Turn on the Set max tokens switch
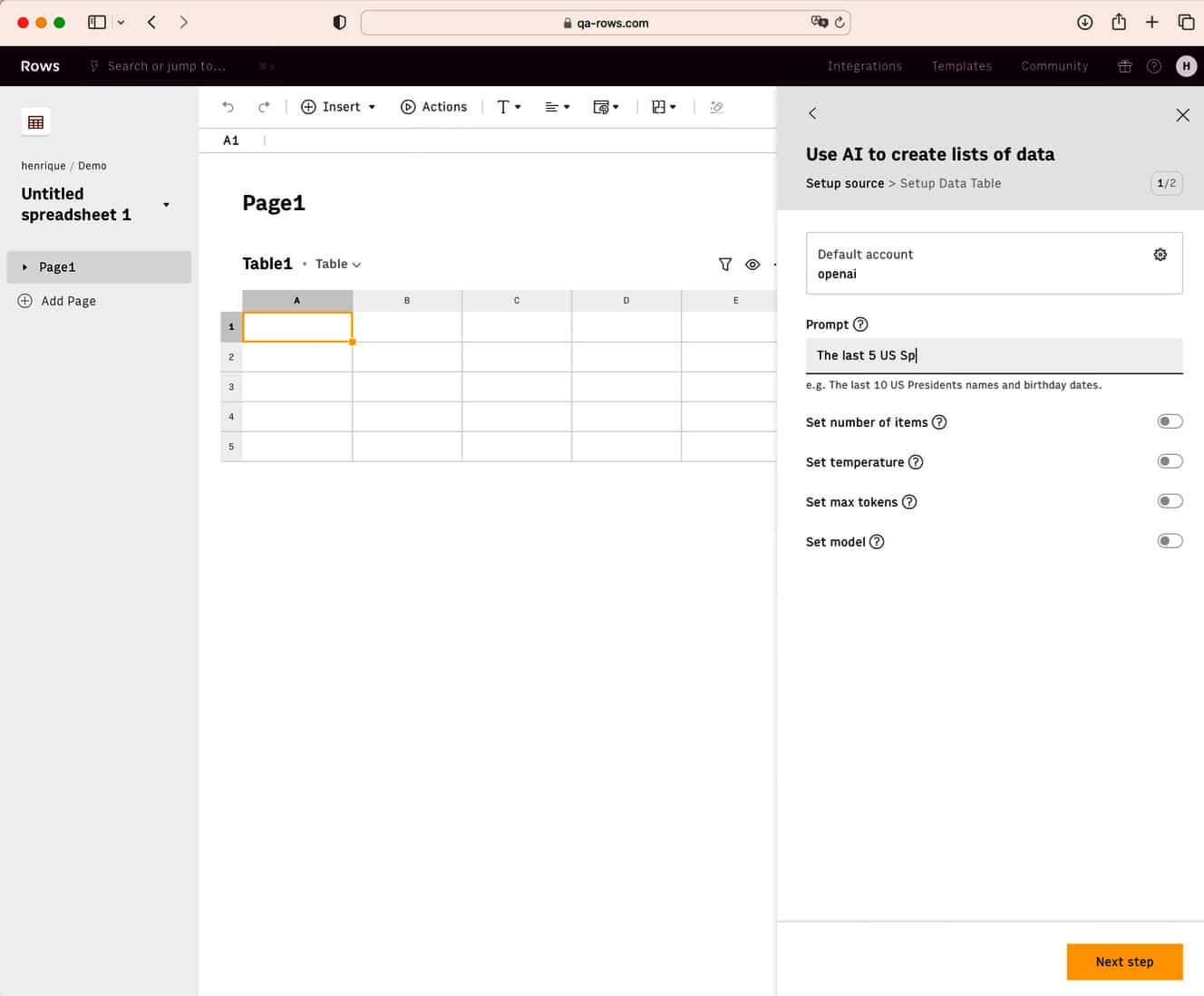This screenshot has width=1204, height=996. tap(1170, 500)
